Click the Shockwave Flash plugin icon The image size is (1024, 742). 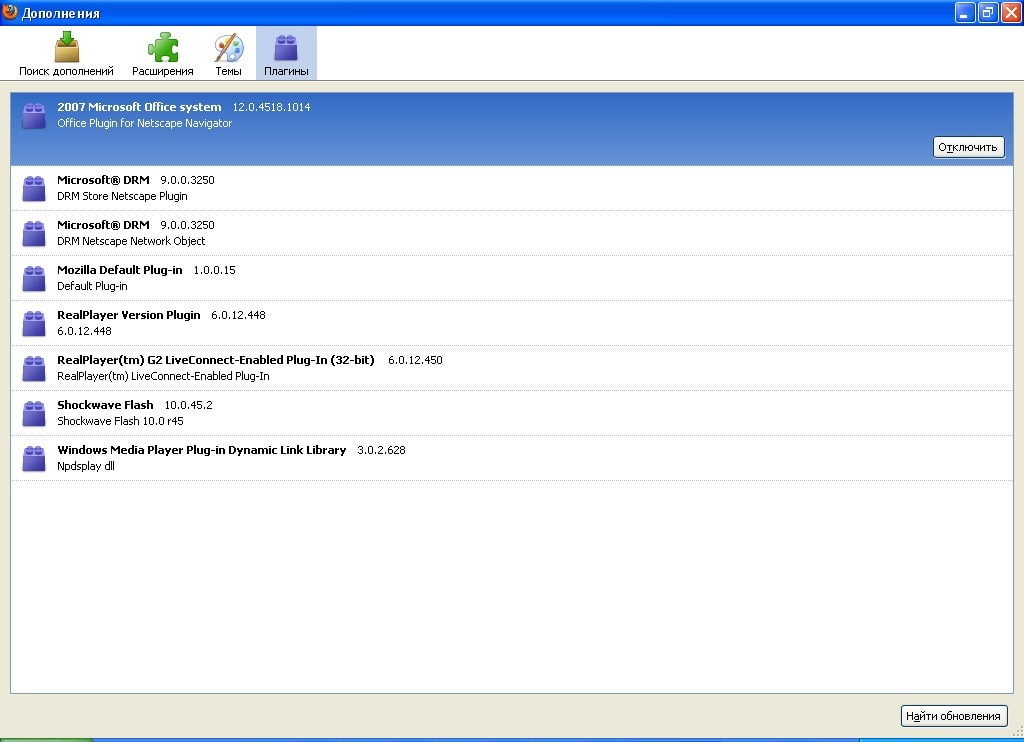tap(34, 413)
